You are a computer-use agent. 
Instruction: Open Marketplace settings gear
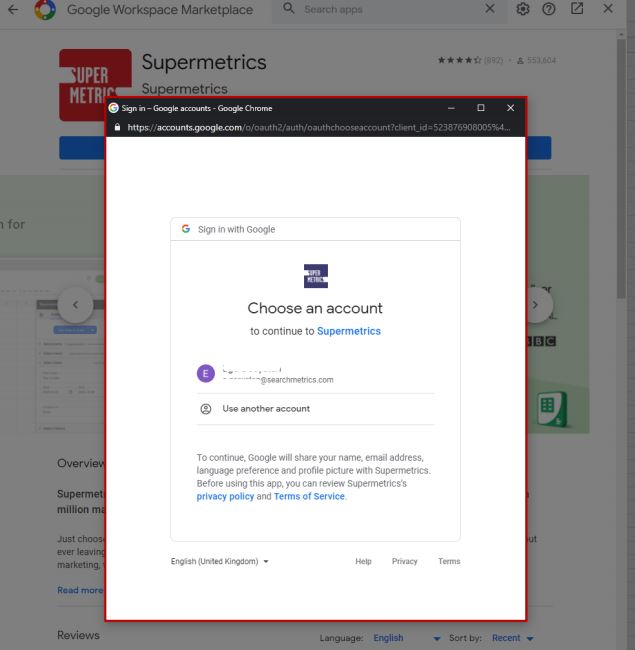coord(523,9)
